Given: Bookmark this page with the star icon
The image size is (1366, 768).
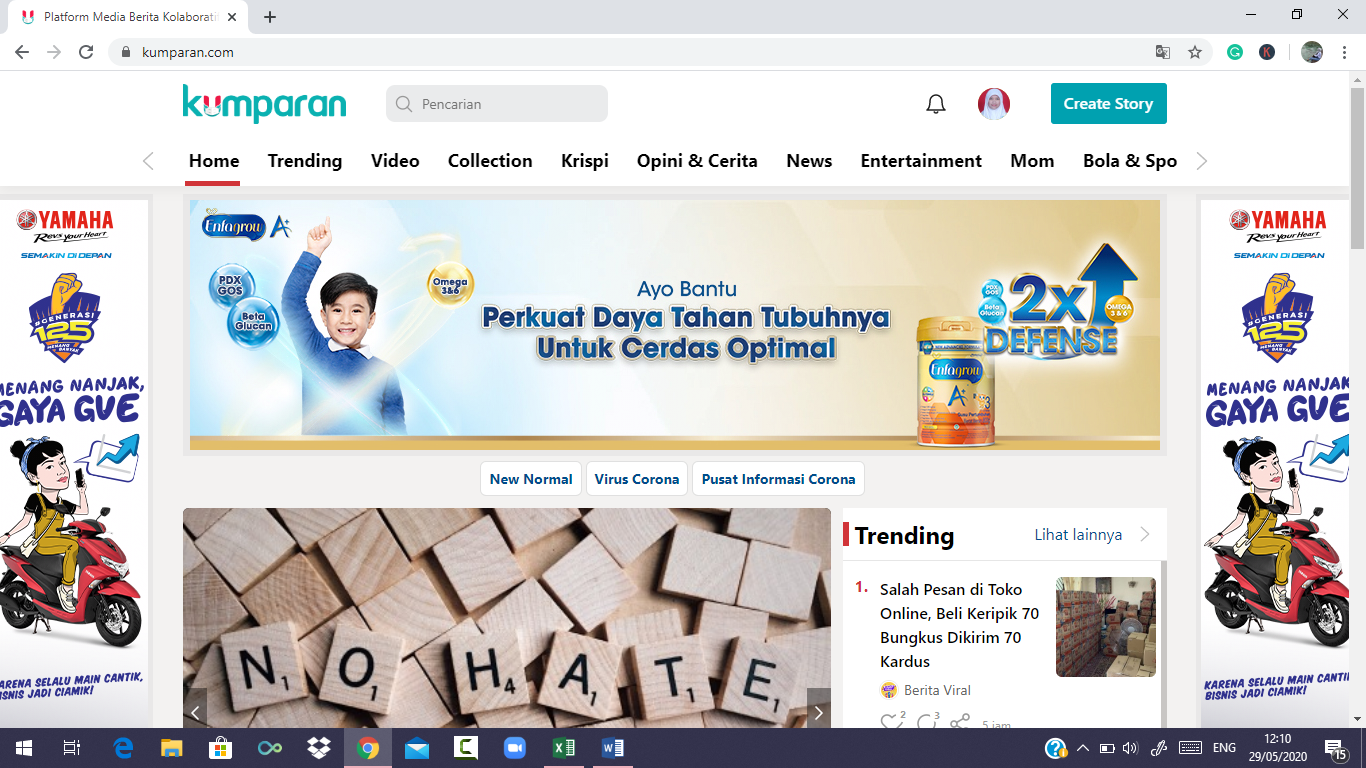Looking at the screenshot, I should 1195,52.
